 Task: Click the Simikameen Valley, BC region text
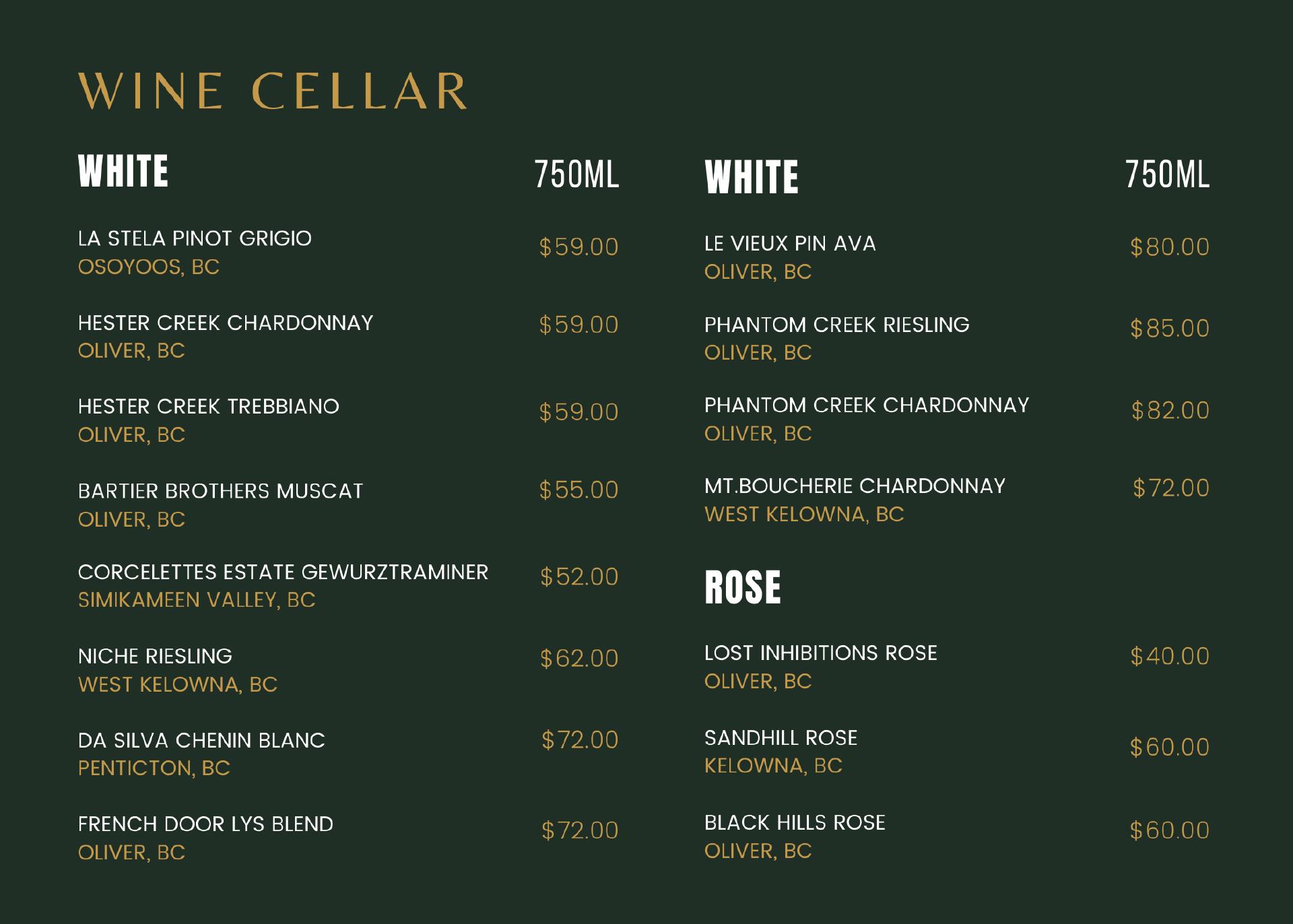197,600
